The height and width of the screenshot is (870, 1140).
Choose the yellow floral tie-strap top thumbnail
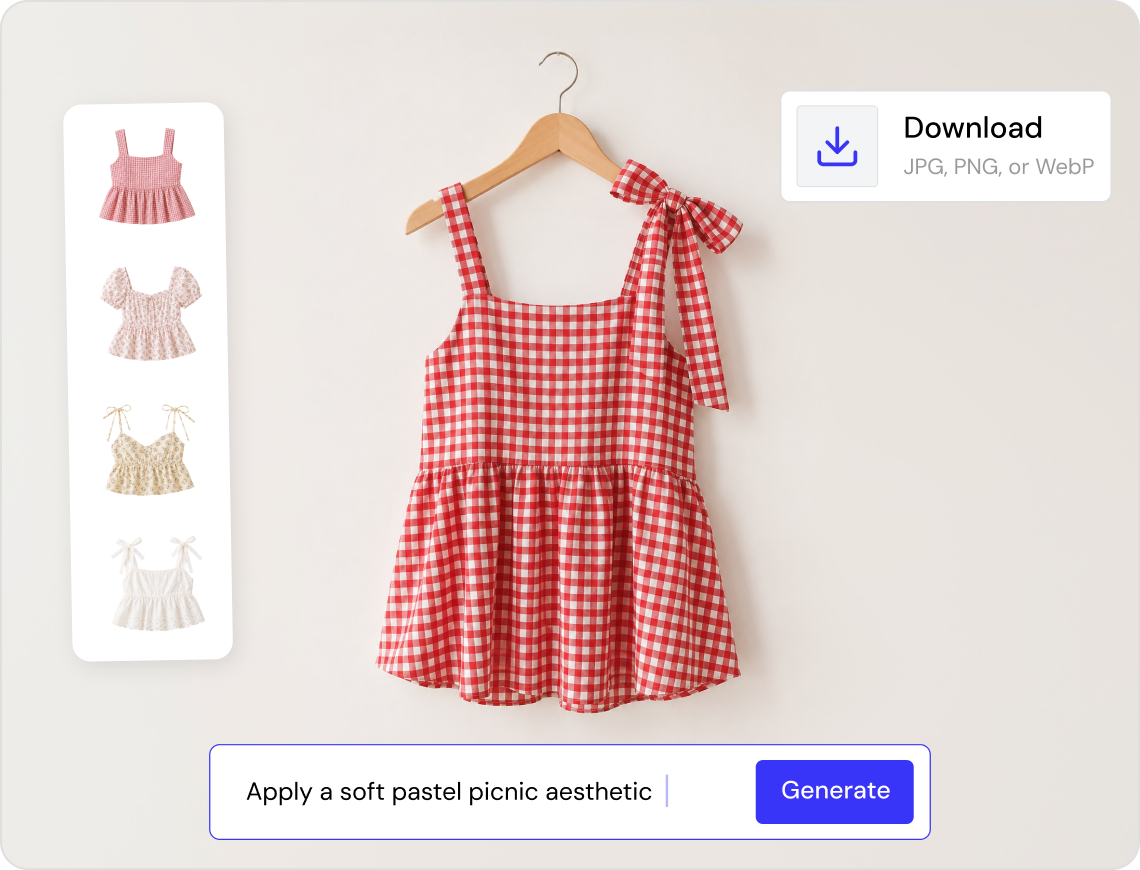[150, 450]
